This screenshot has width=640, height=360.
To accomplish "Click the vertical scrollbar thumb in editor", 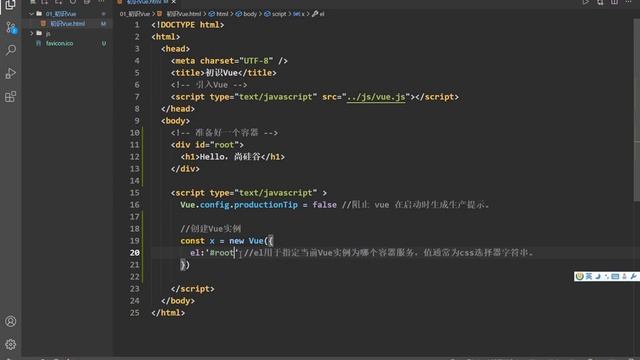I will pos(637,110).
